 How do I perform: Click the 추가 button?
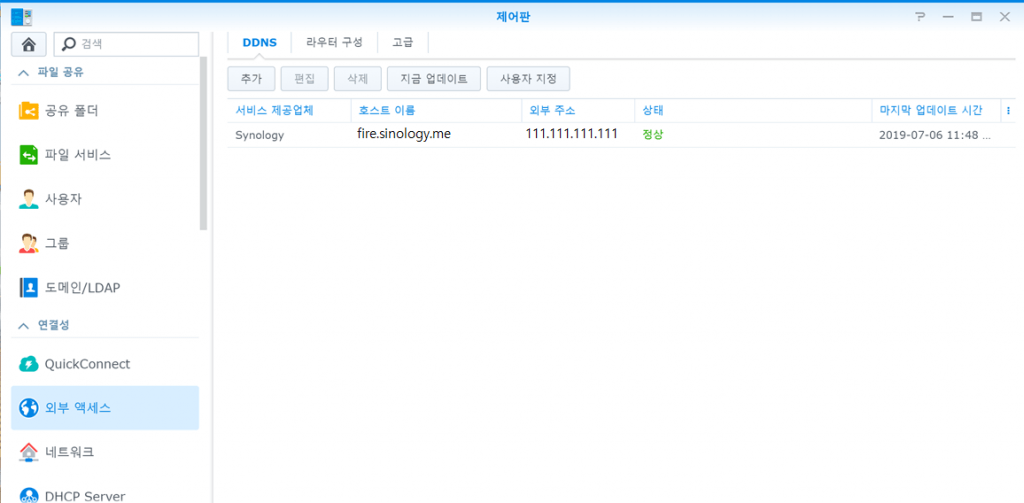pos(251,79)
